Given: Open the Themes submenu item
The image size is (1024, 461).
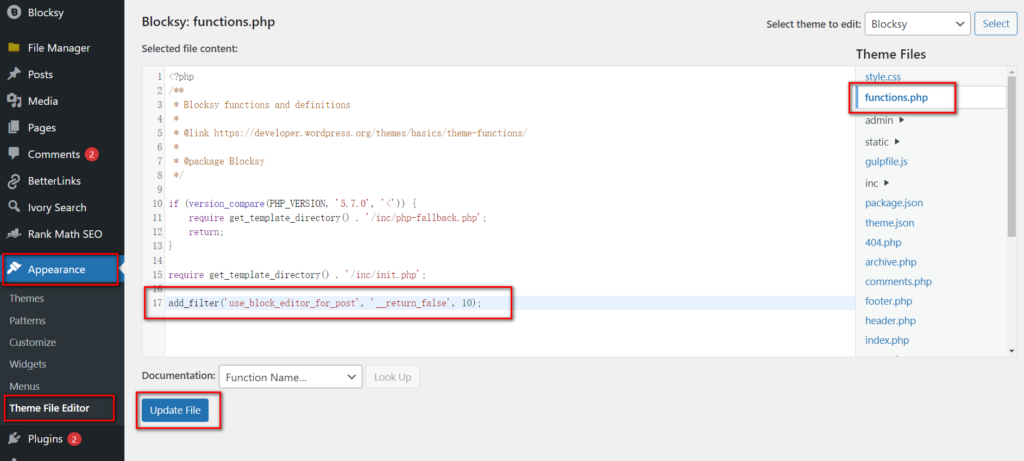Looking at the screenshot, I should (x=27, y=298).
